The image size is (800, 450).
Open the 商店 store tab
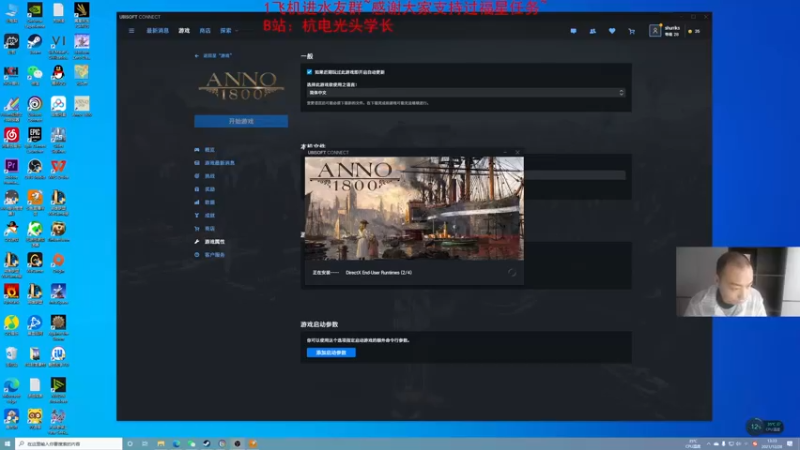tap(205, 31)
